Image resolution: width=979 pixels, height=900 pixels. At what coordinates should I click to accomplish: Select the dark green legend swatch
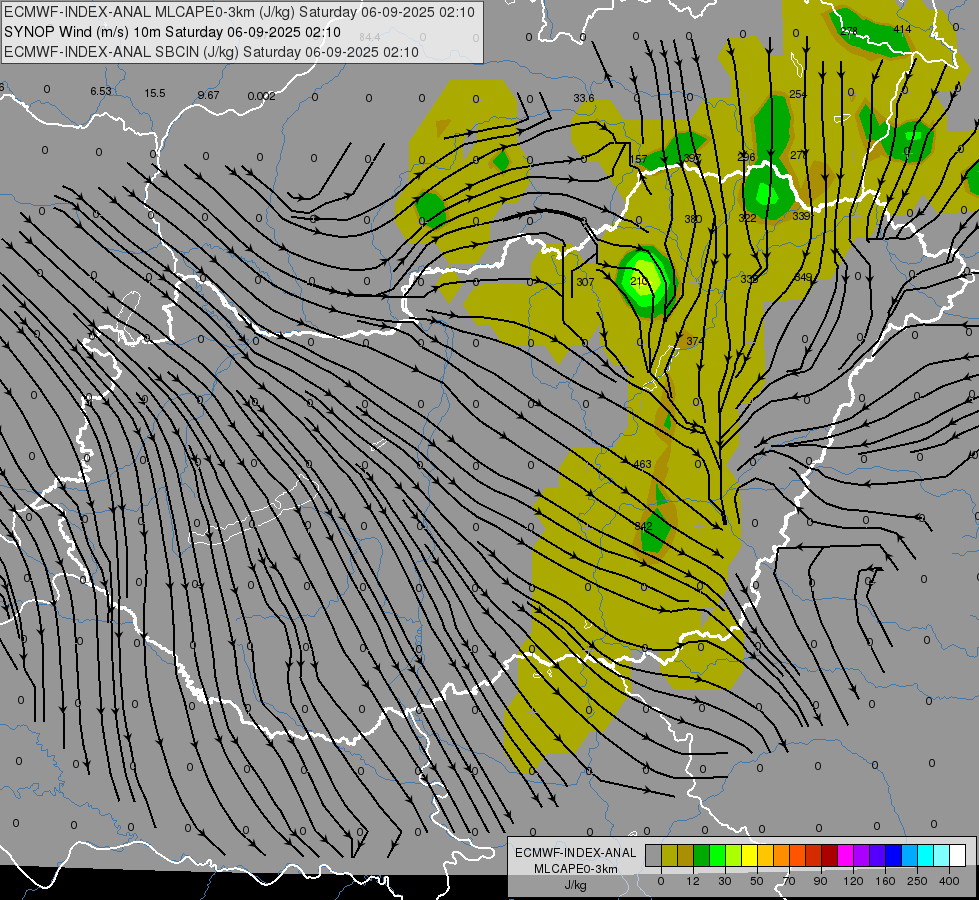click(x=702, y=855)
